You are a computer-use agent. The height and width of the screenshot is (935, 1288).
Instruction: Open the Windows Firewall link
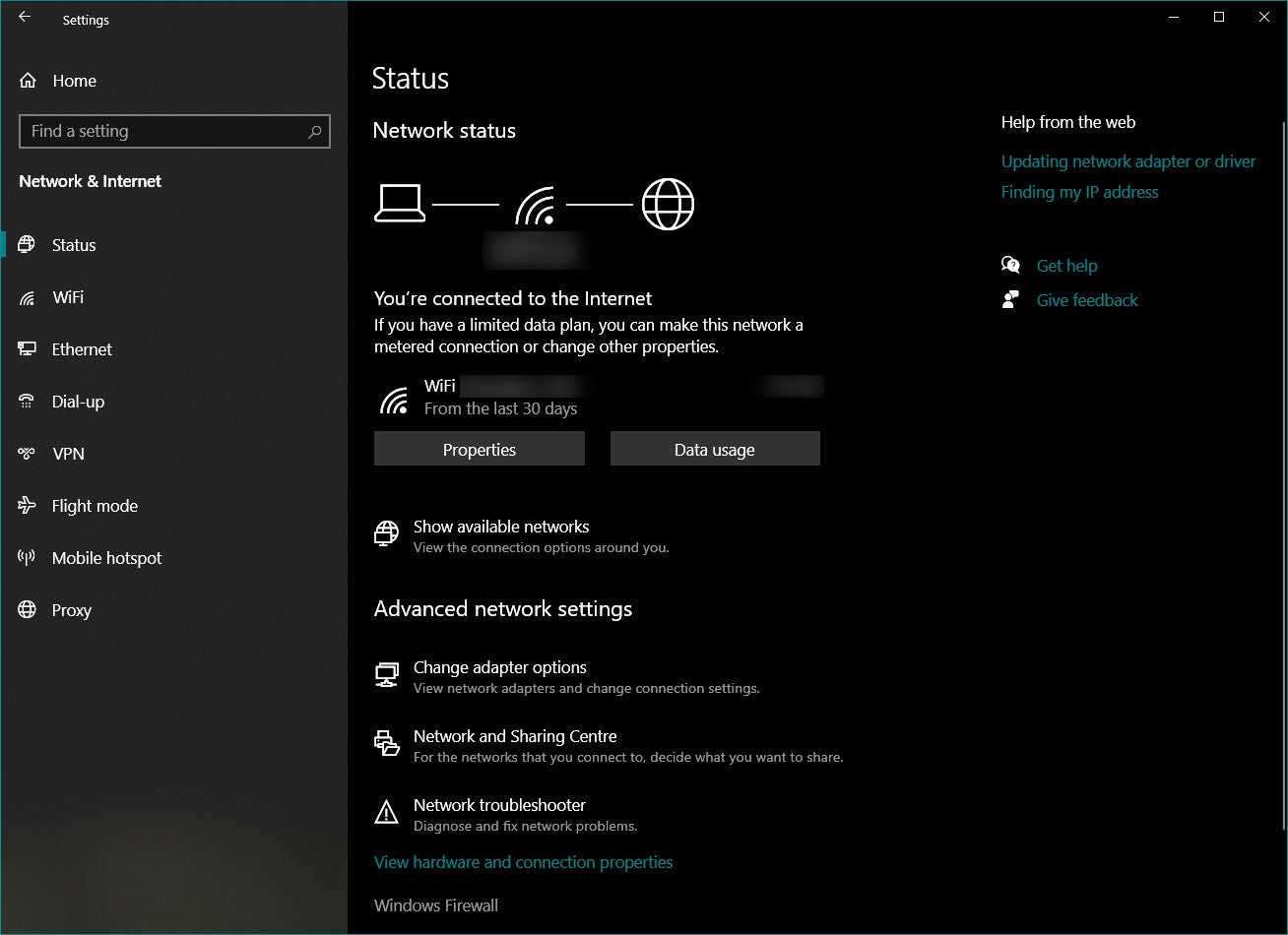coord(436,905)
